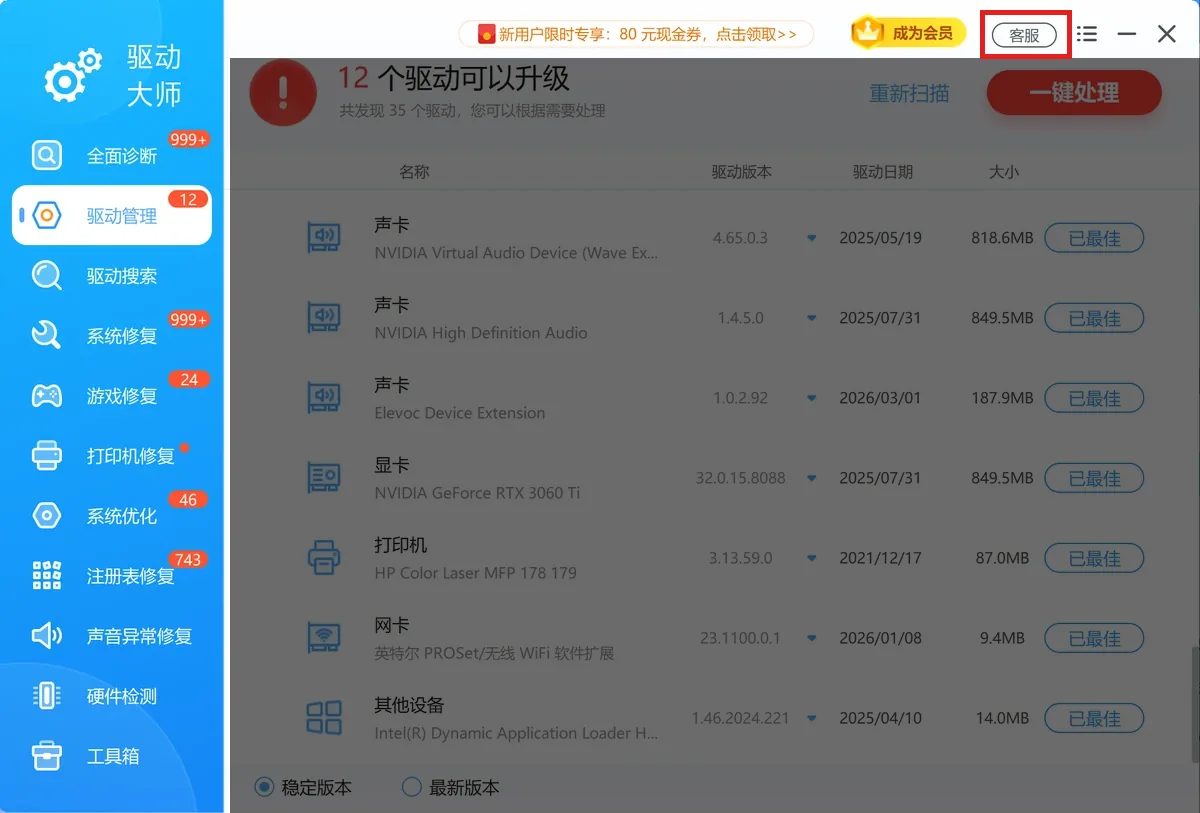Viewport: 1200px width, 813px height.
Task: Switch to 系统修复 in sidebar
Action: pyautogui.click(x=112, y=336)
